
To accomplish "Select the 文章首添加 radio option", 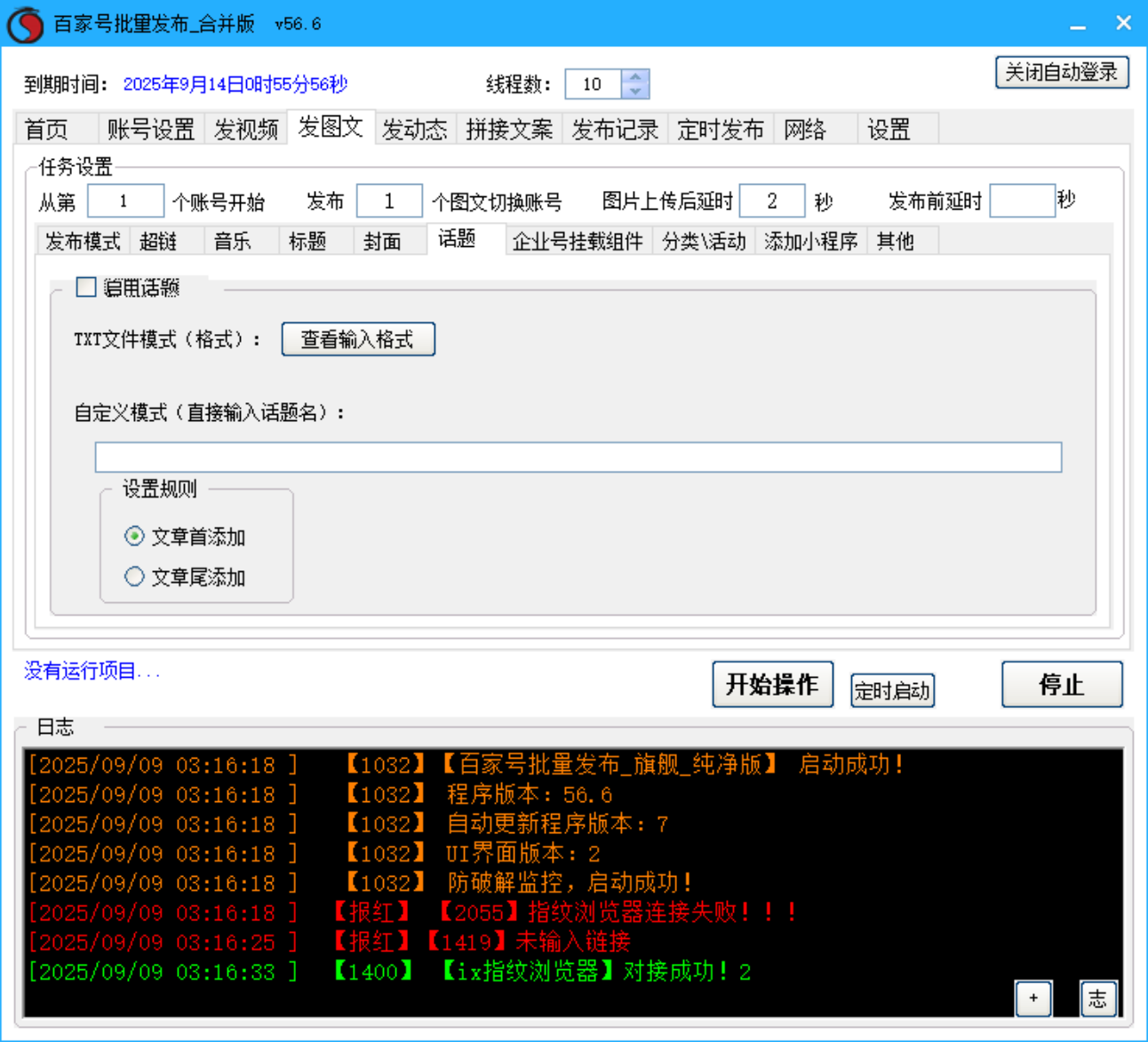I will pyautogui.click(x=134, y=537).
